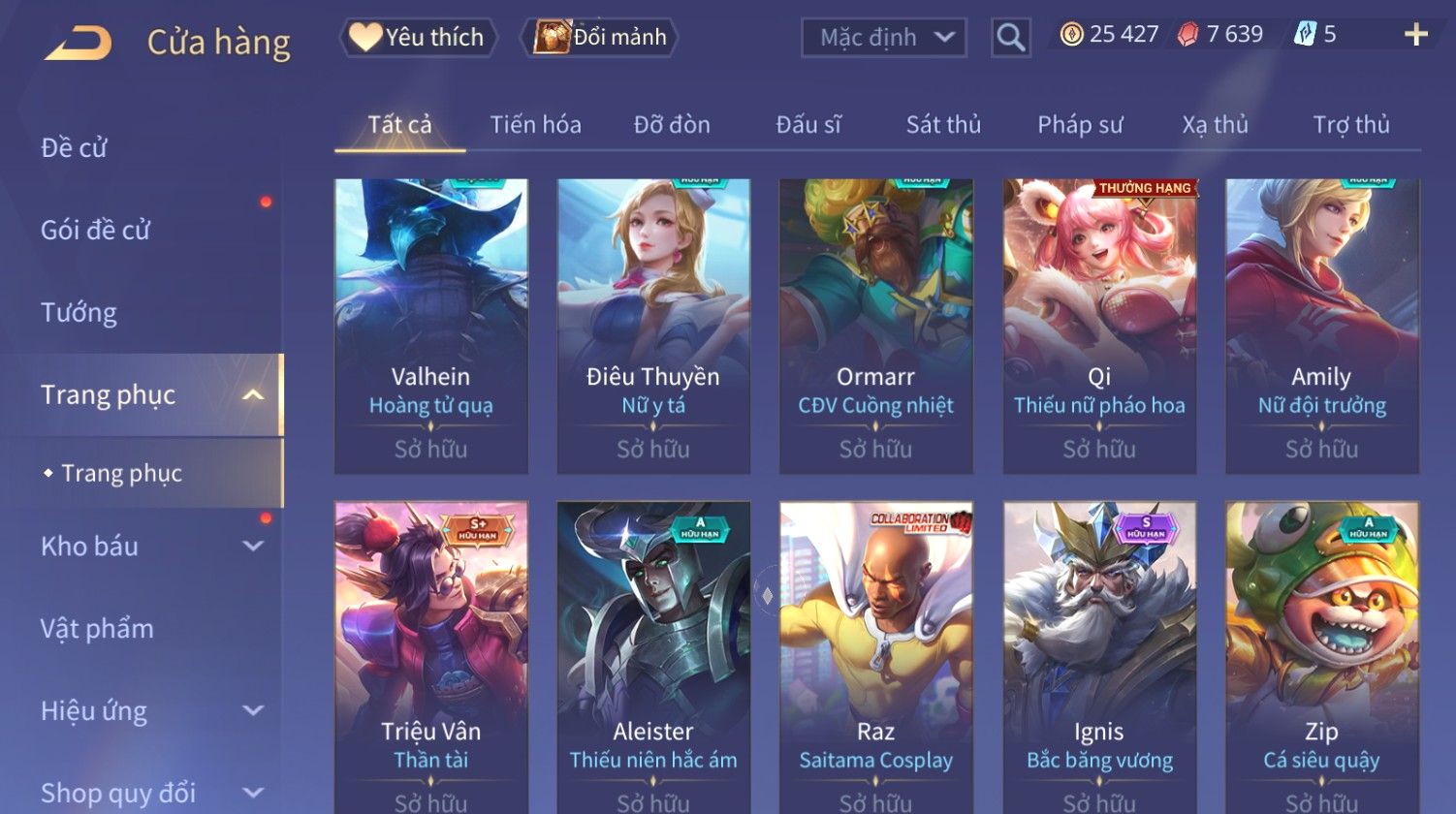Switch to the Sát thủ tab

pyautogui.click(x=943, y=124)
